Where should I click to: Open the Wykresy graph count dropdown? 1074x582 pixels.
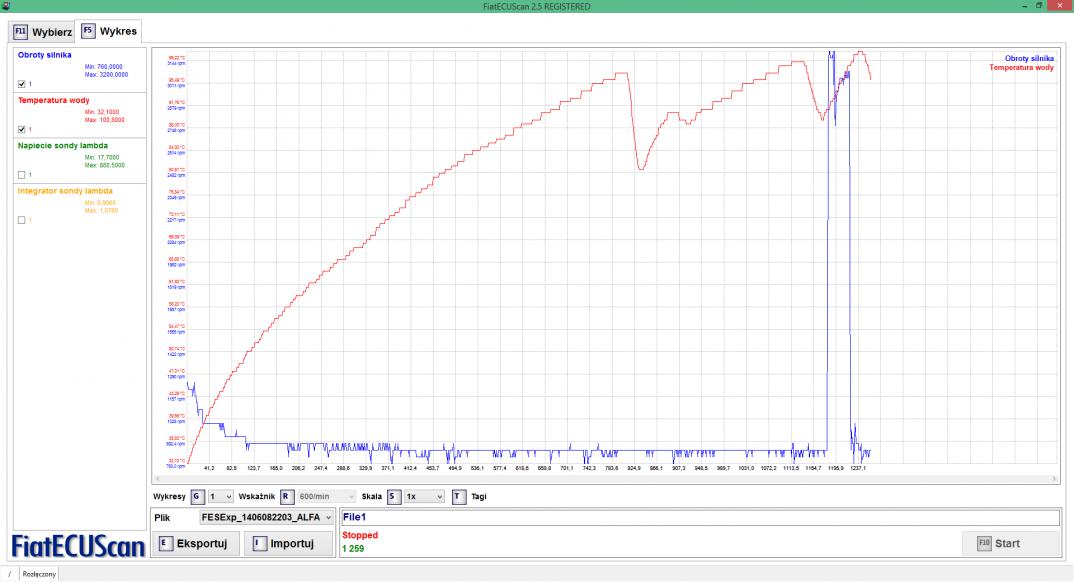tap(220, 496)
